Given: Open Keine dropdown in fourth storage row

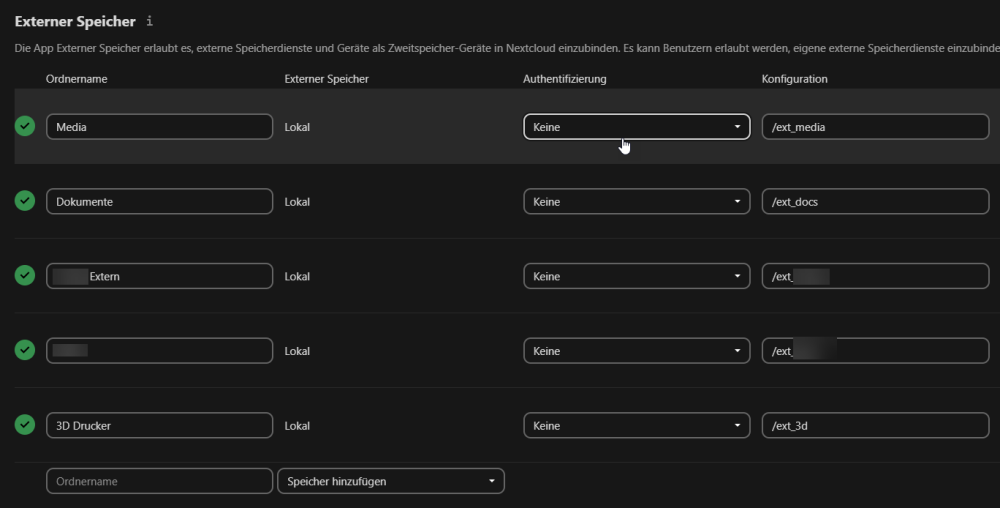Looking at the screenshot, I should point(636,351).
